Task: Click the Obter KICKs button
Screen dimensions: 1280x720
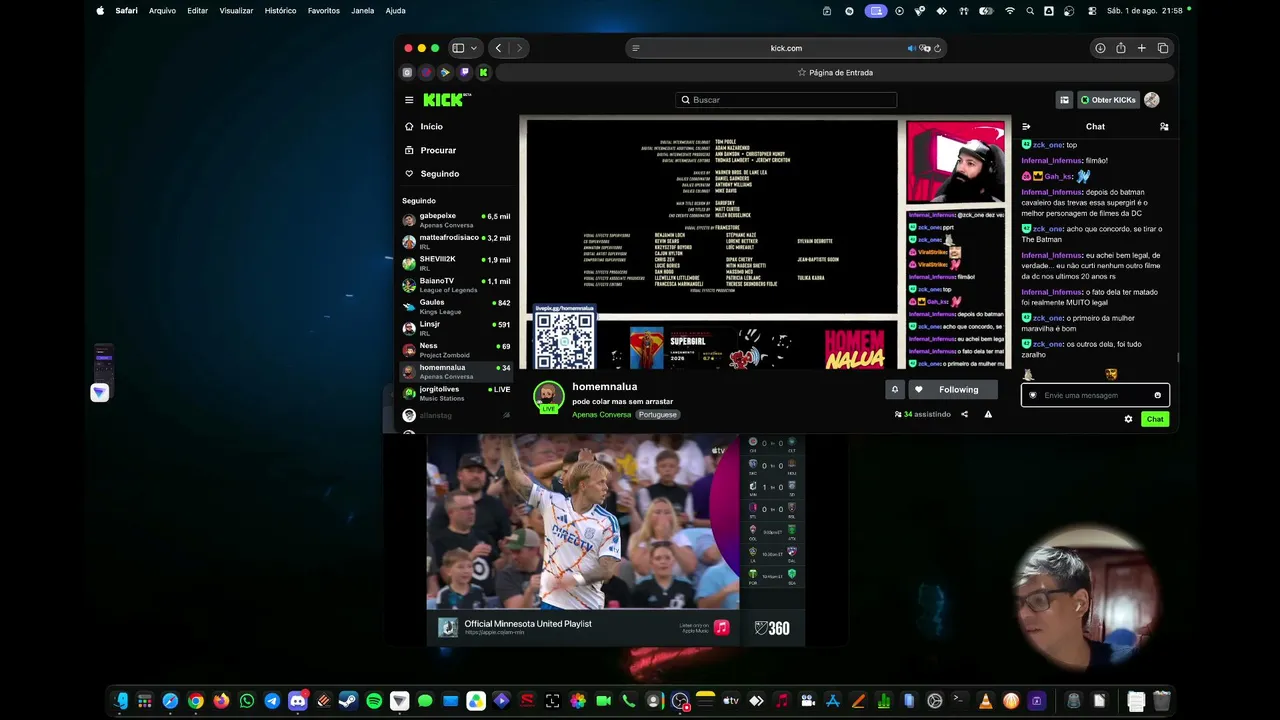Action: coord(1108,100)
